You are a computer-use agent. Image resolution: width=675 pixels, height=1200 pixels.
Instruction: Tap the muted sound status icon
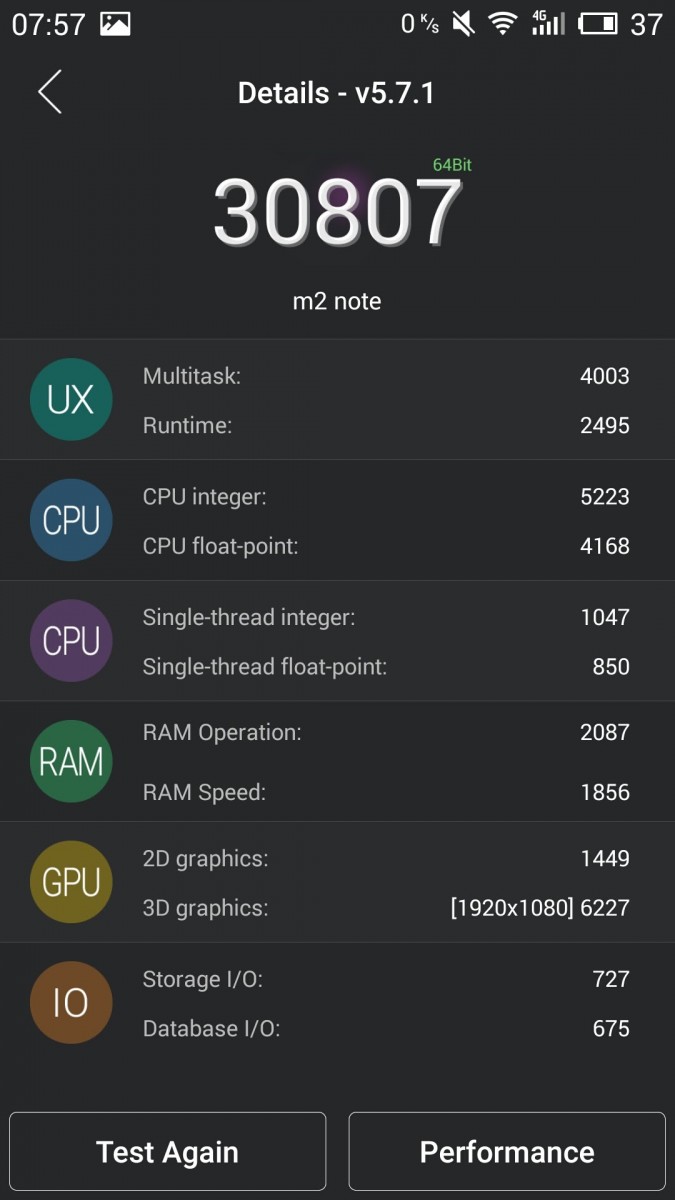pyautogui.click(x=463, y=24)
